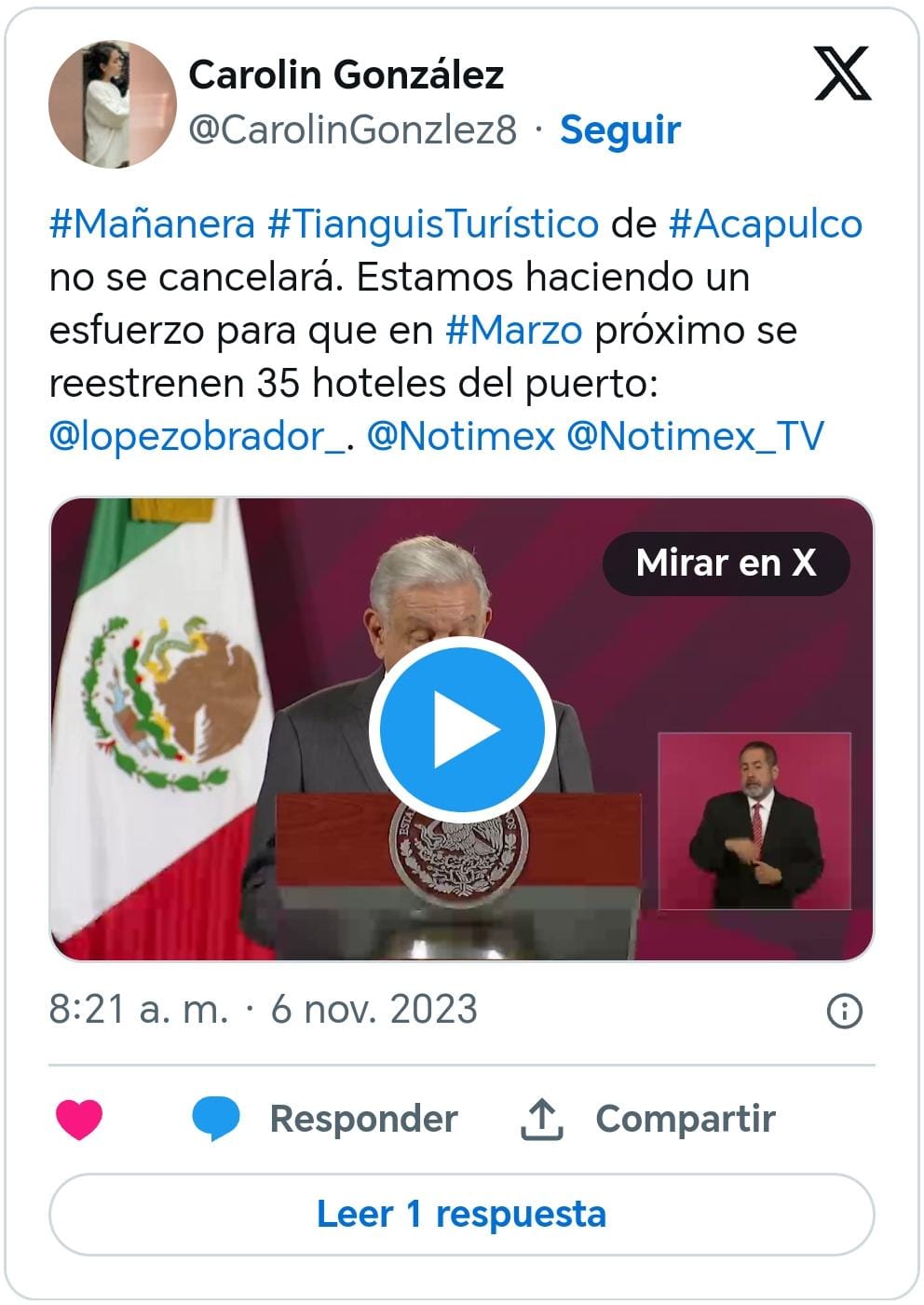Follow the account via Seguir

coord(620,129)
